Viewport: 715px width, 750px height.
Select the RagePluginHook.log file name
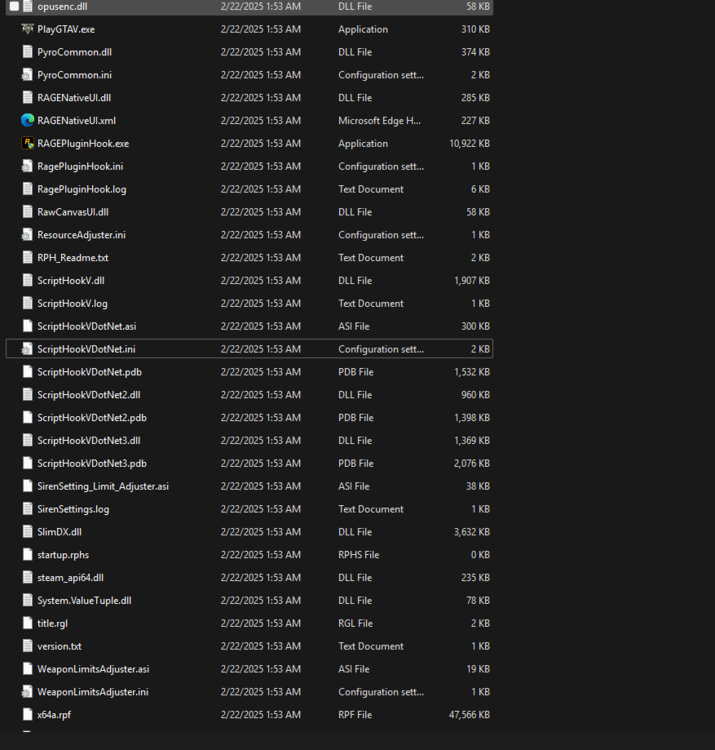tap(82, 189)
